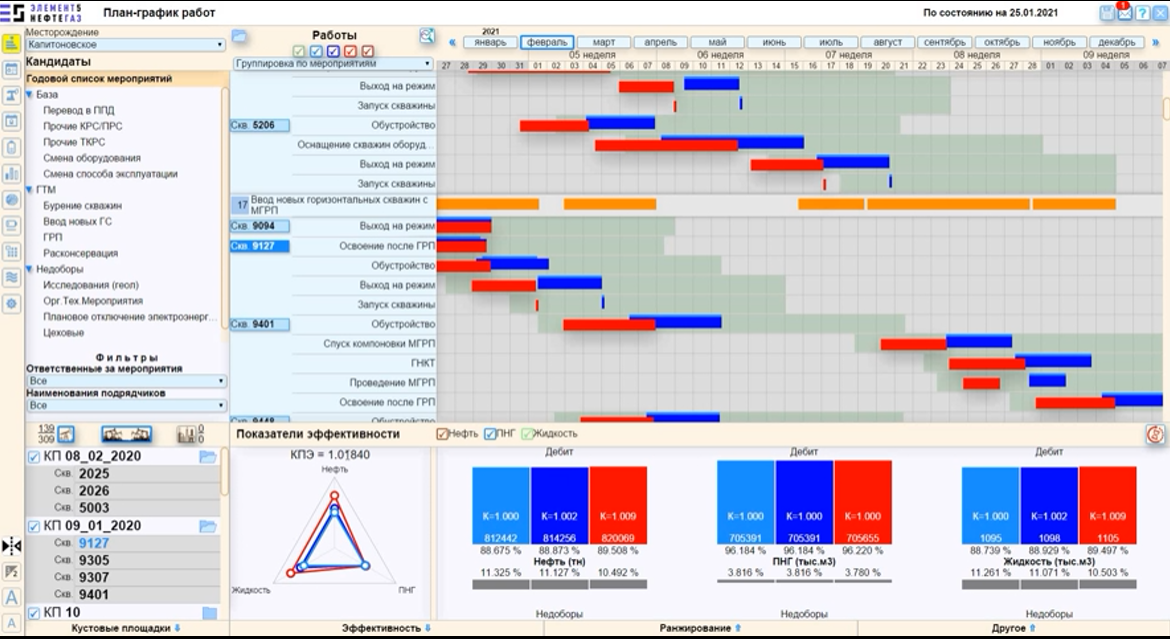This screenshot has width=1170, height=639.
Task: Open the Наименования подрядчиков dropdown
Action: [x=126, y=405]
